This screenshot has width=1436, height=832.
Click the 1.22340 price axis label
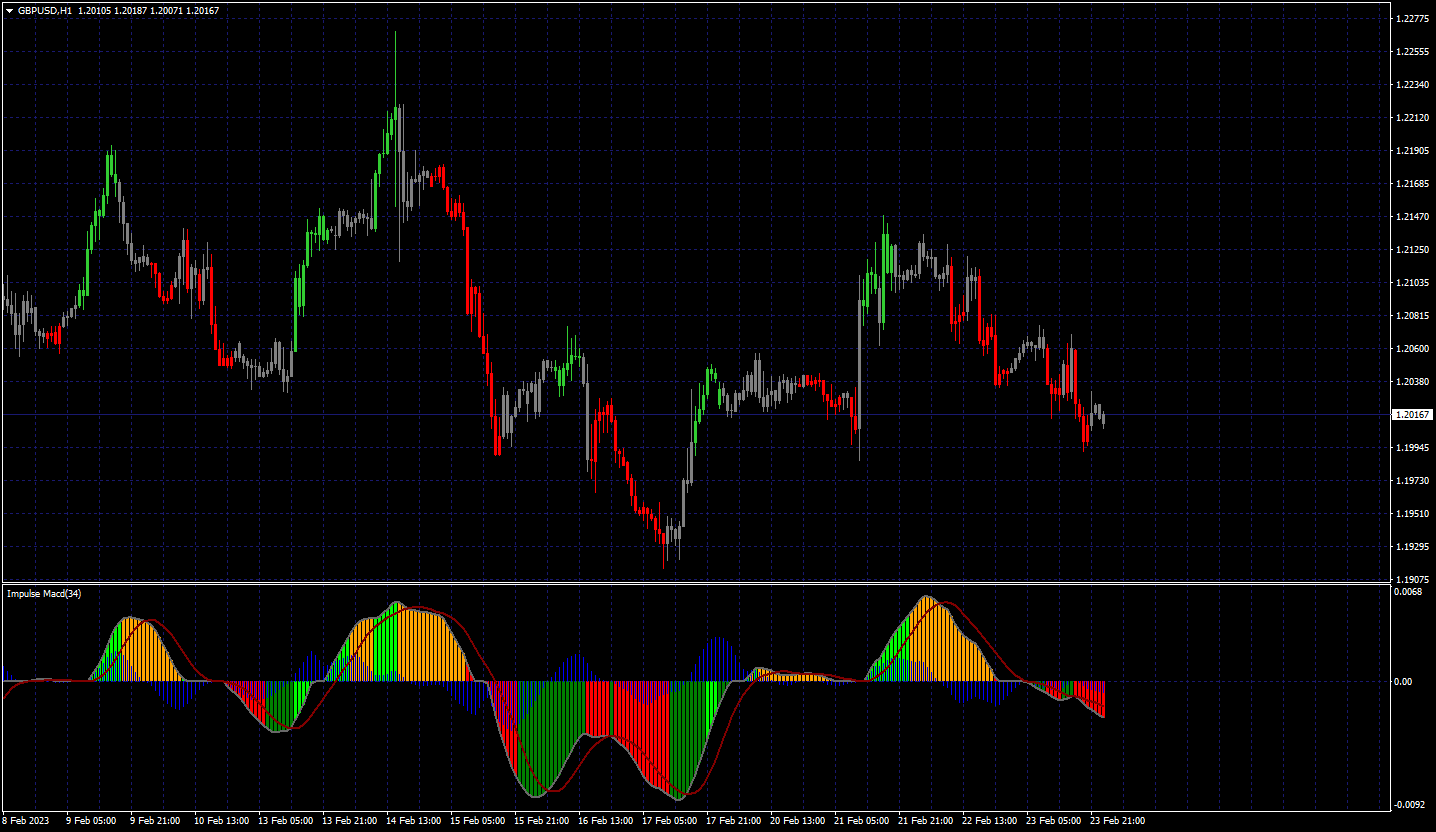point(1412,84)
